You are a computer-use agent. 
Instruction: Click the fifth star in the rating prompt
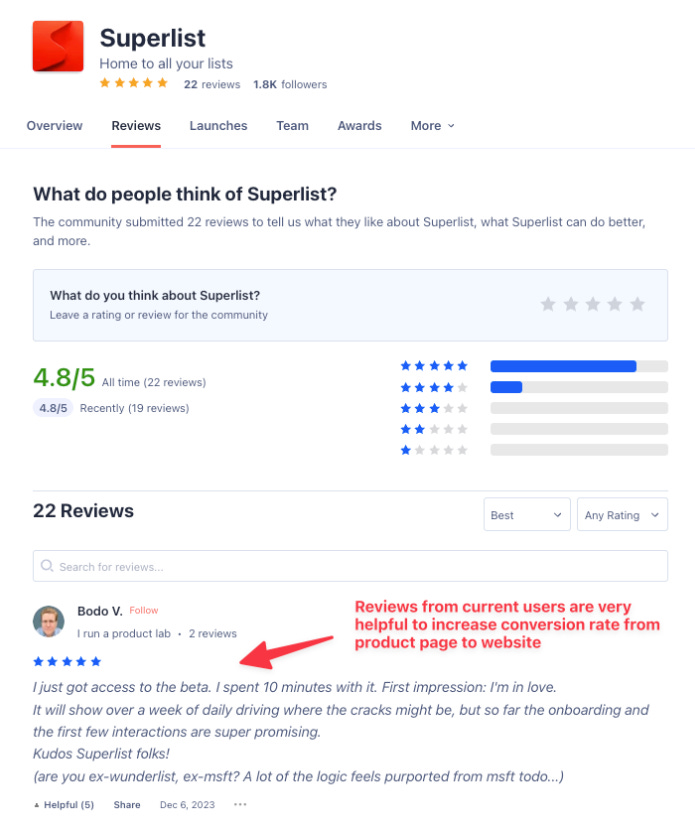[638, 303]
